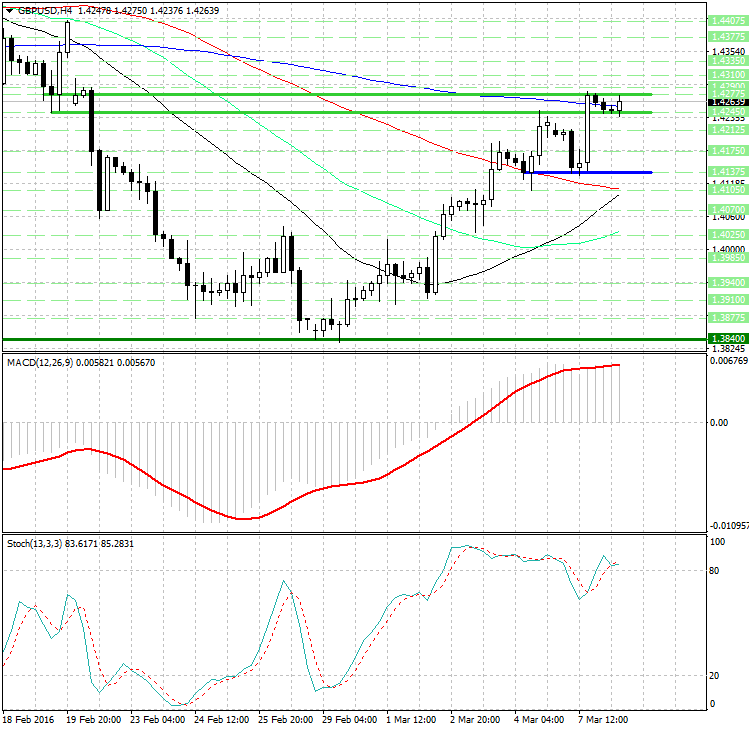
Task: Click the 7 Mar 12:00 time label
Action: [x=603, y=720]
